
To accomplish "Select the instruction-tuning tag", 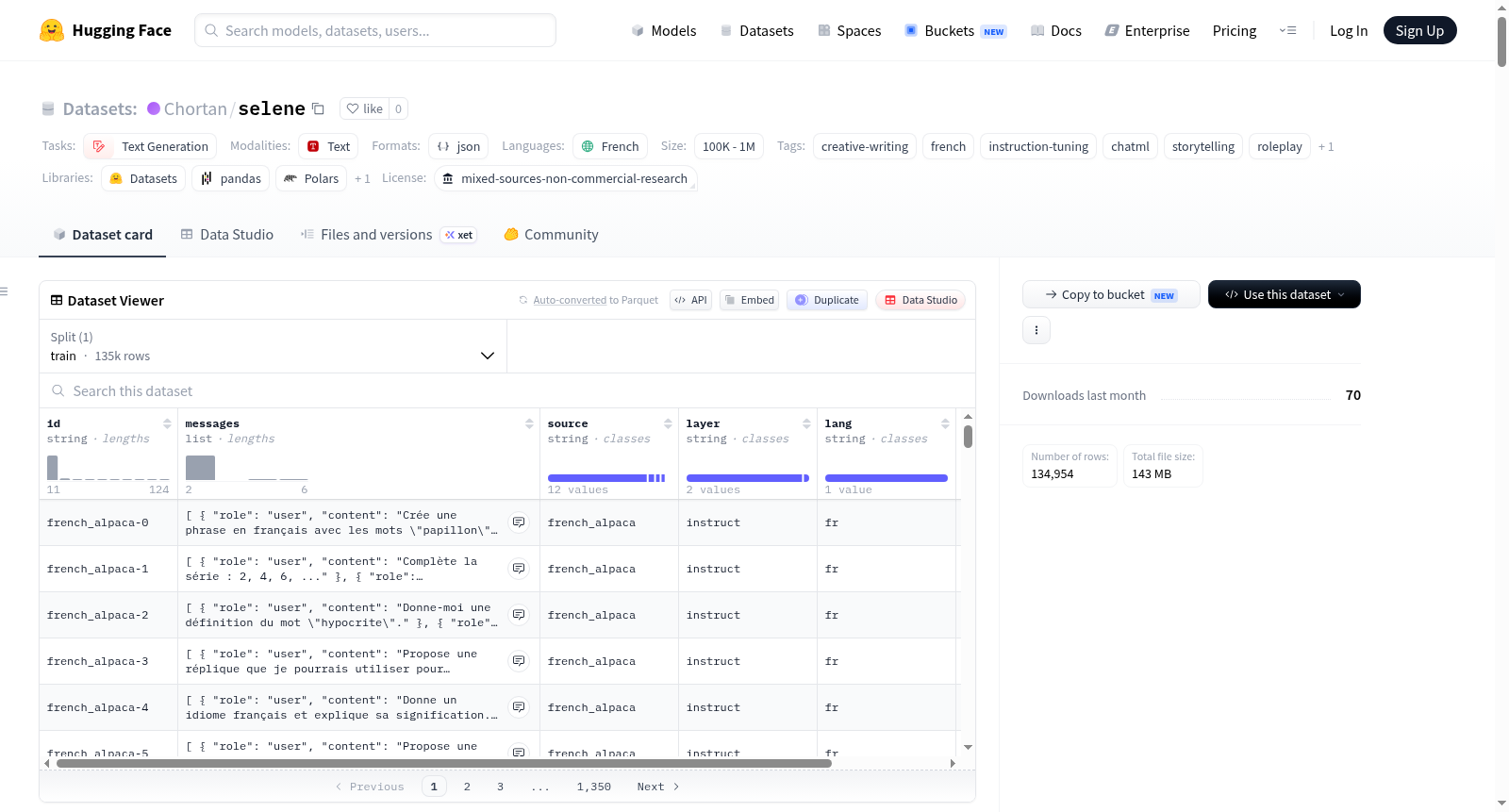I will coord(1038,146).
